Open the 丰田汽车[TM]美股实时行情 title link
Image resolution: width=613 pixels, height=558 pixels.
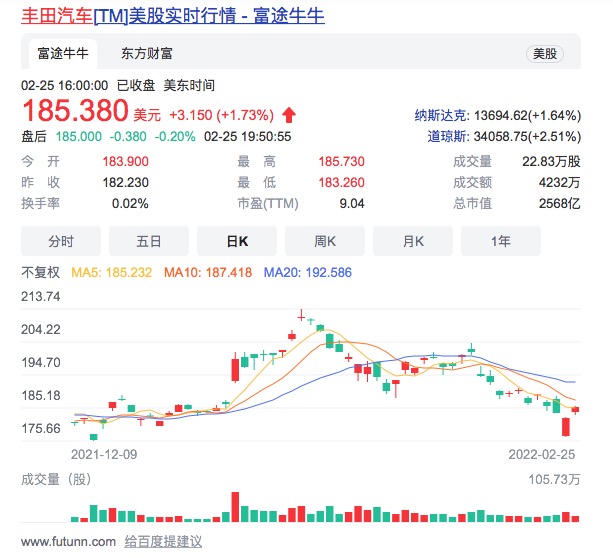coord(173,16)
